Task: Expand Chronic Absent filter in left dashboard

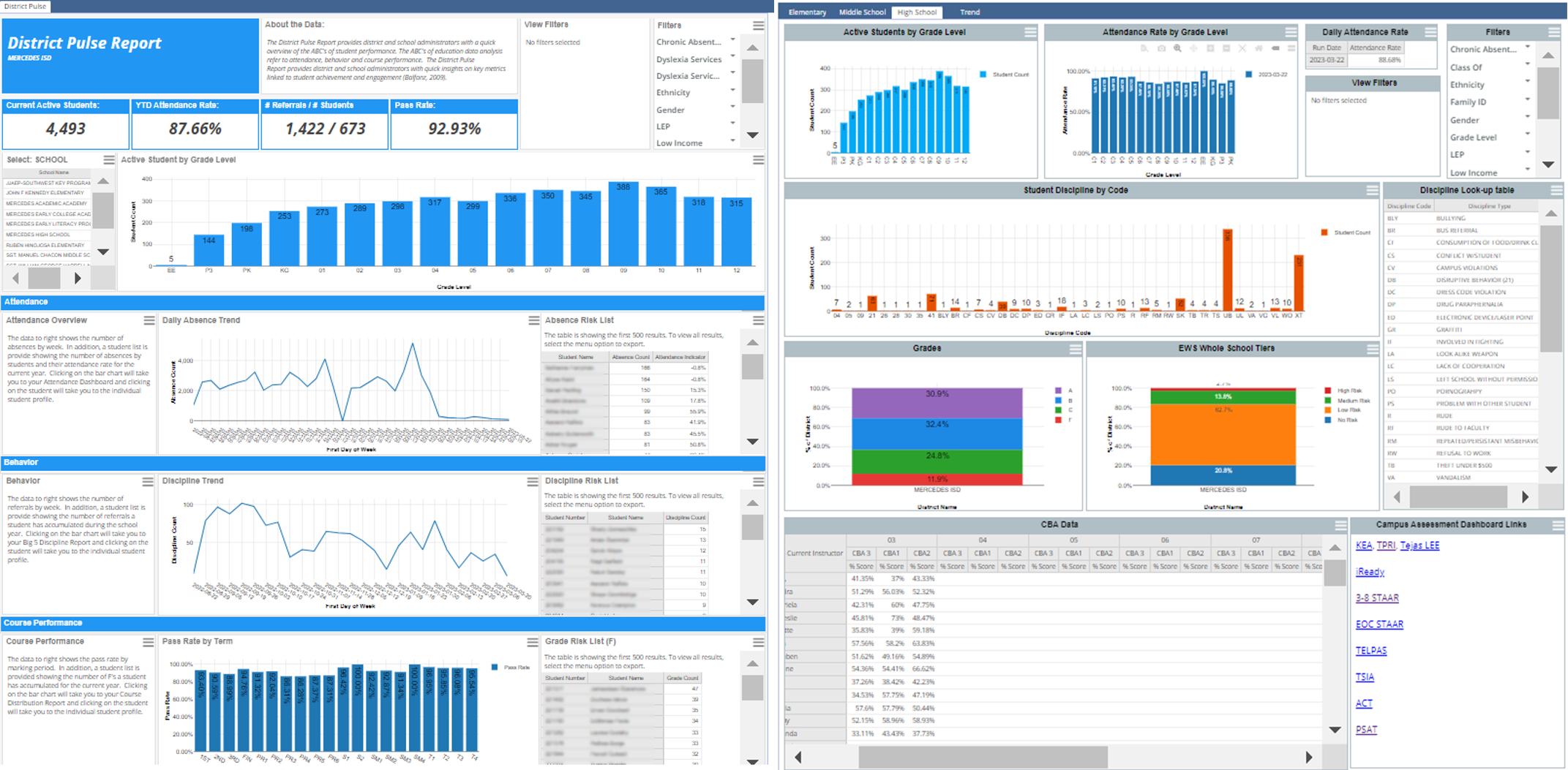Action: pos(732,39)
